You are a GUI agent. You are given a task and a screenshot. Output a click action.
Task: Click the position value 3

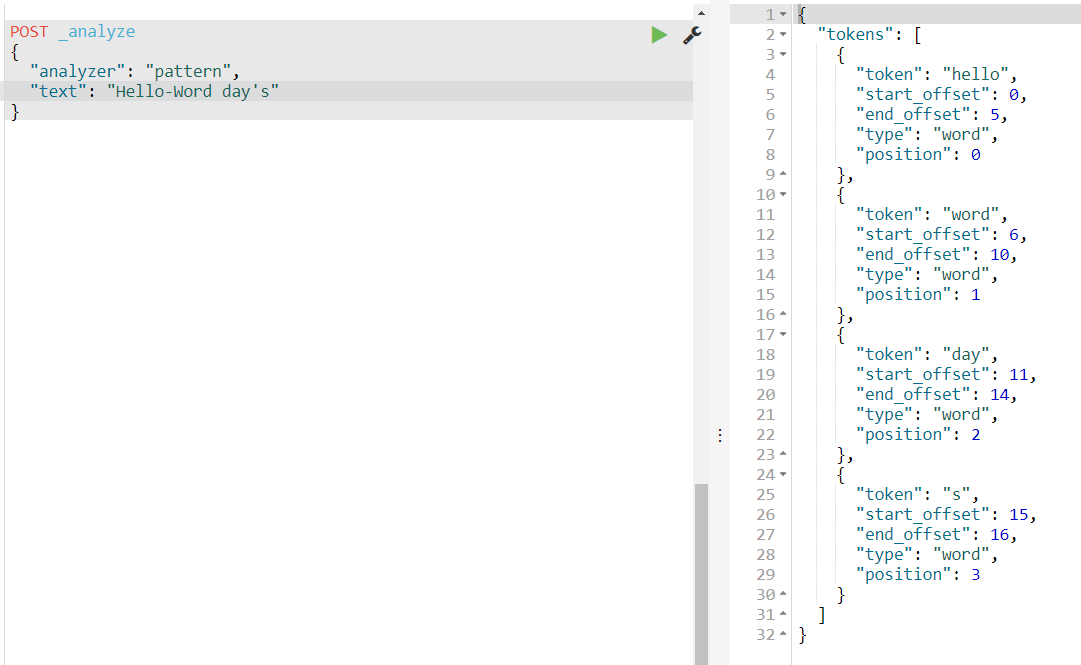pos(976,574)
